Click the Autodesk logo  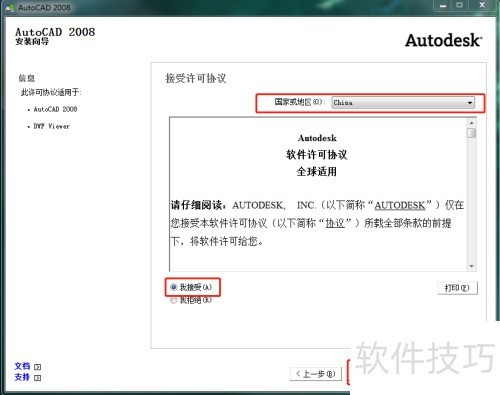pyautogui.click(x=444, y=41)
